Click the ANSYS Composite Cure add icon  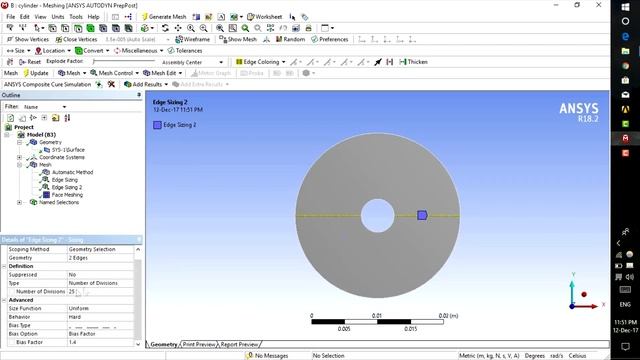pos(99,84)
